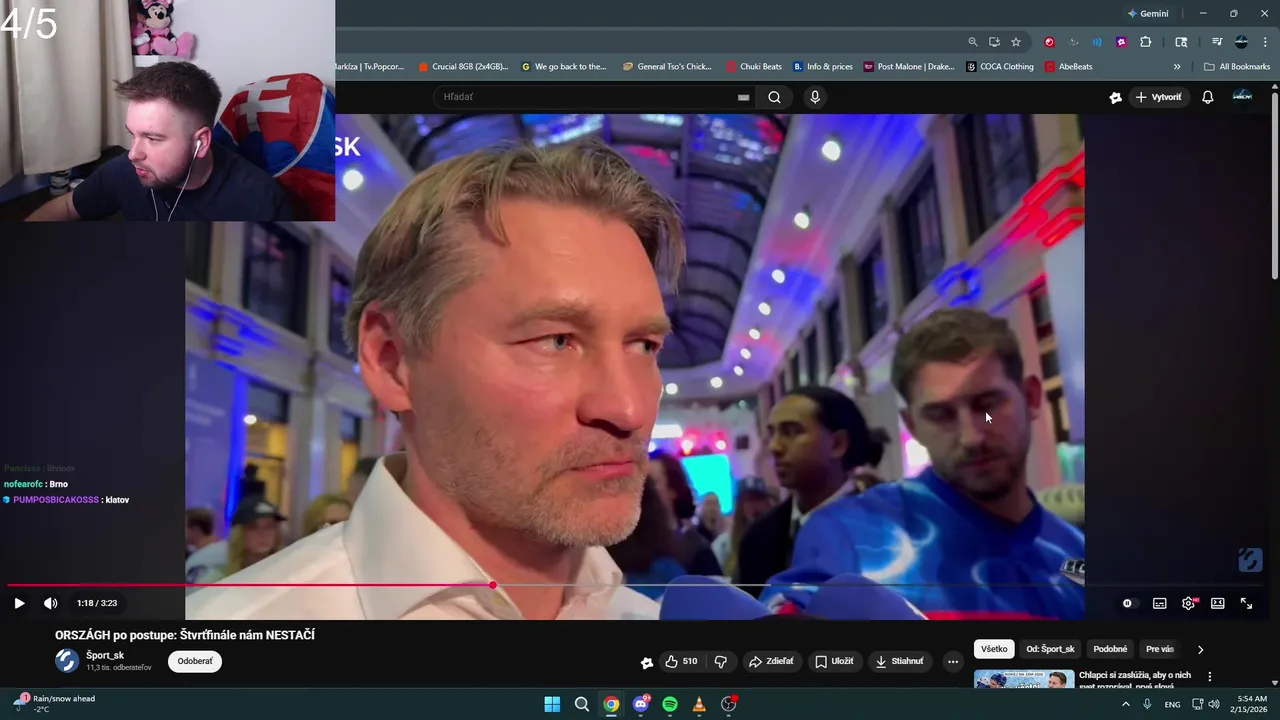This screenshot has height=720, width=1280.
Task: Open the COCA Clothing bookmark
Action: coord(1000,67)
